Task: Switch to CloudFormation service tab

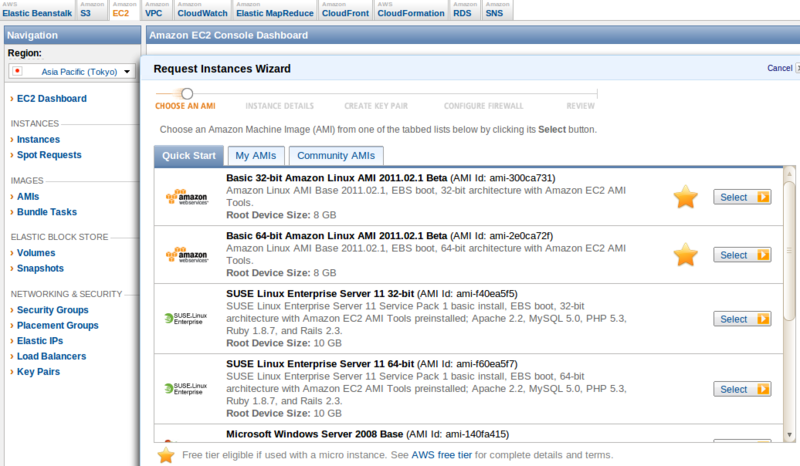Action: pos(411,10)
